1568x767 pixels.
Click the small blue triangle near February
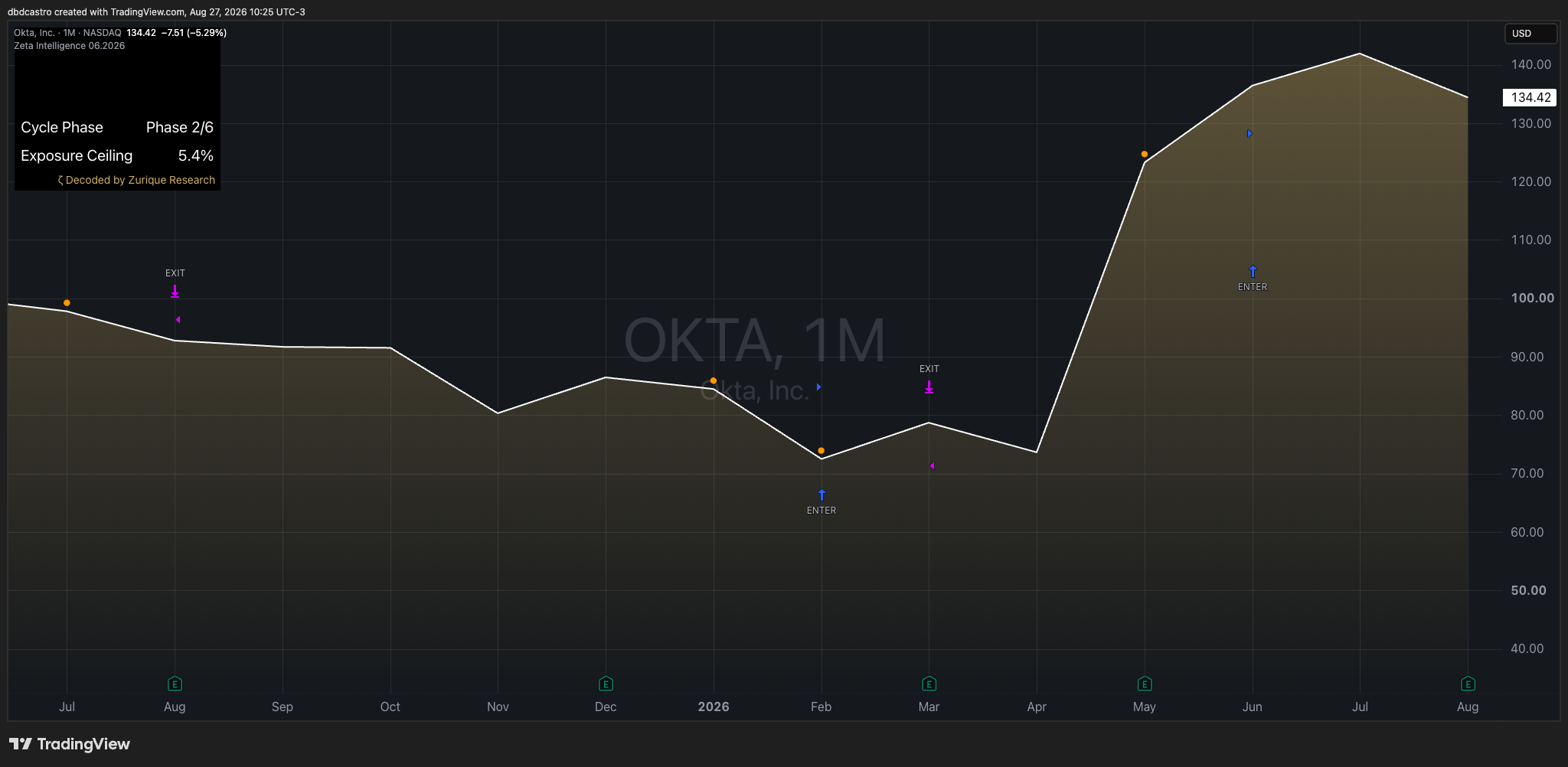click(x=818, y=387)
